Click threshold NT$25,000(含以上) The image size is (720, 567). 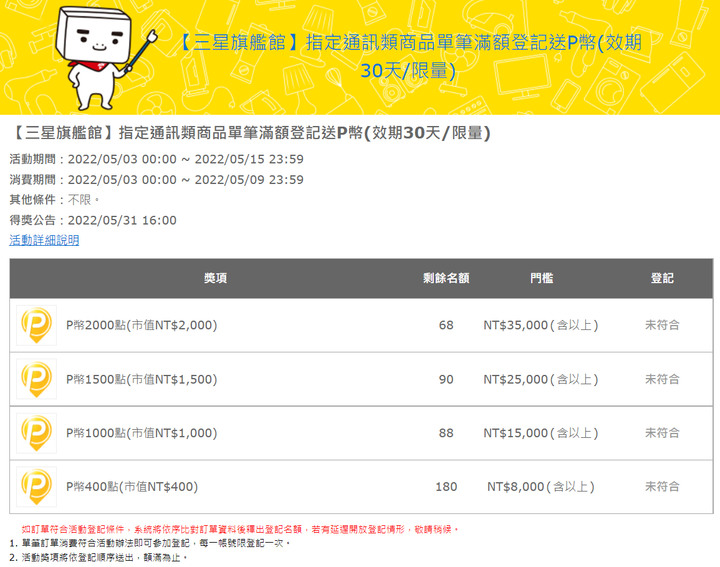541,379
